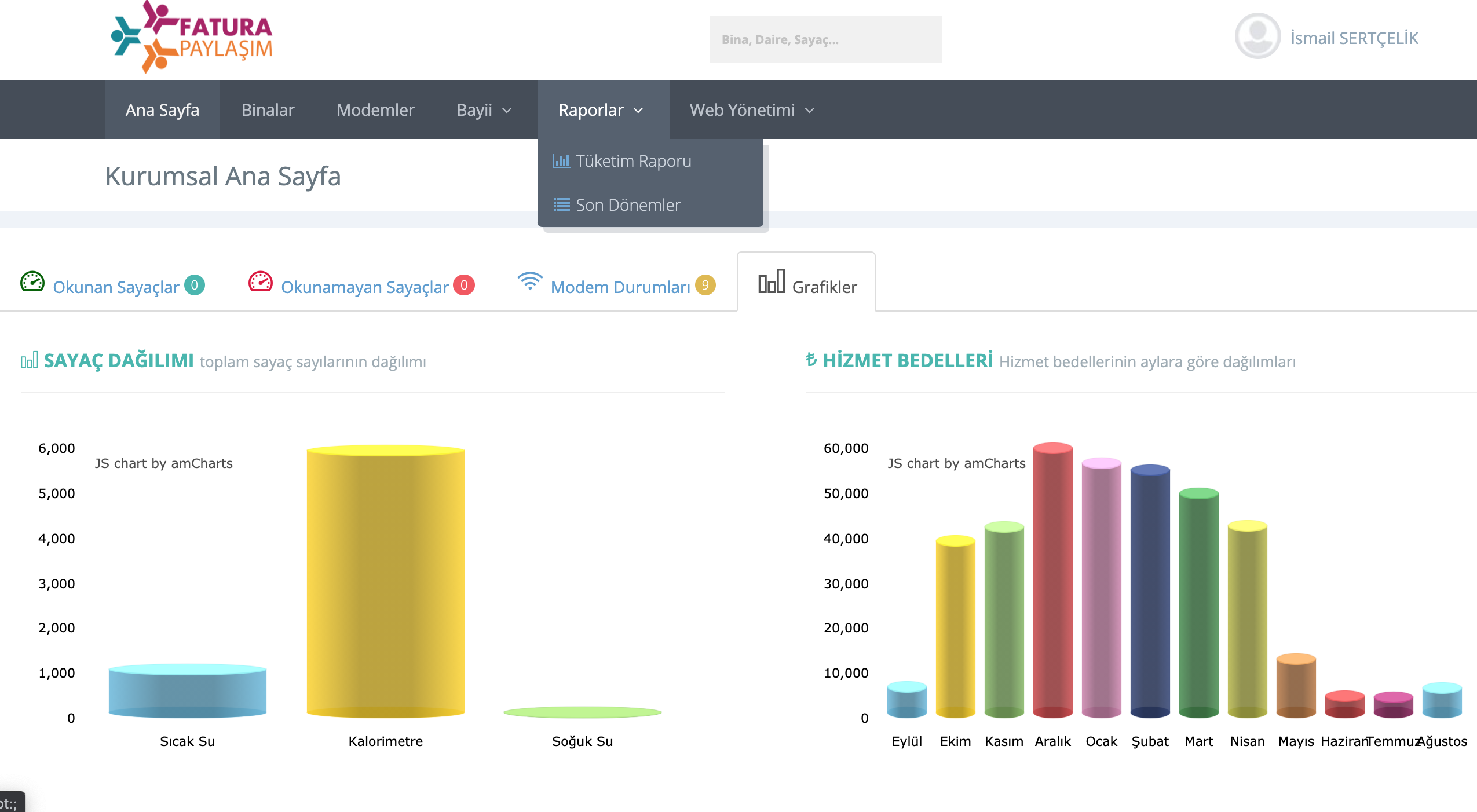Switch to the Okunamayan Sayaçlar tab
Image resolution: width=1477 pixels, height=812 pixels.
coord(361,283)
